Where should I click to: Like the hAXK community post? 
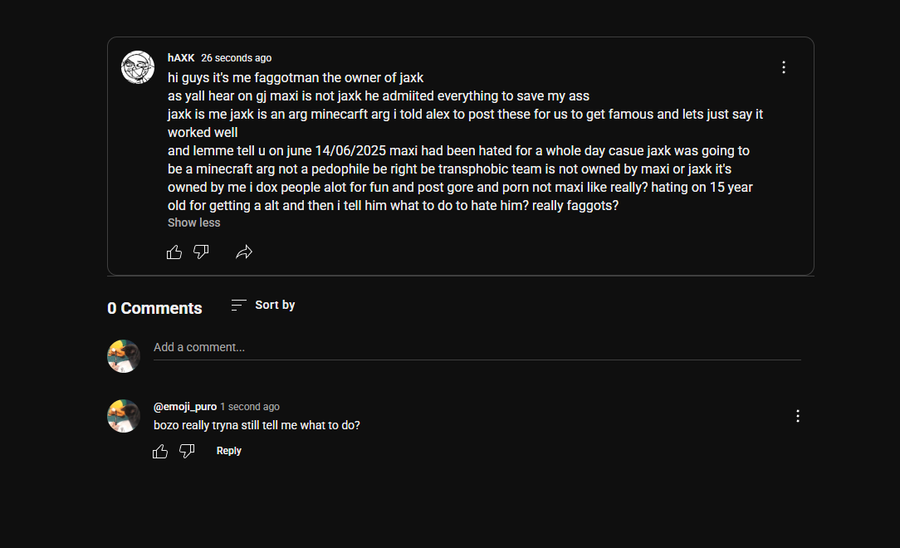coord(174,252)
